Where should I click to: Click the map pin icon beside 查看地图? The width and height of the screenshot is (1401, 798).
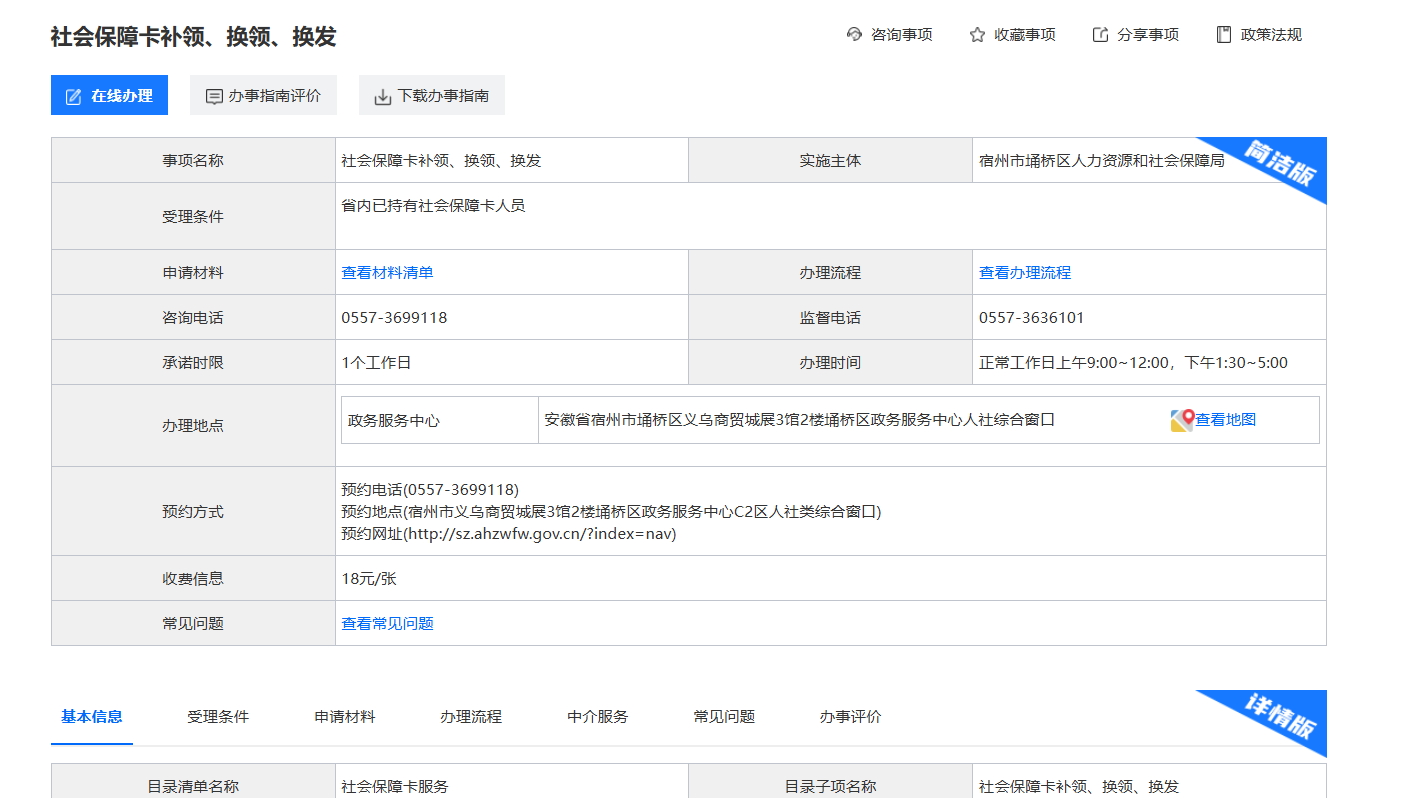tap(1182, 420)
